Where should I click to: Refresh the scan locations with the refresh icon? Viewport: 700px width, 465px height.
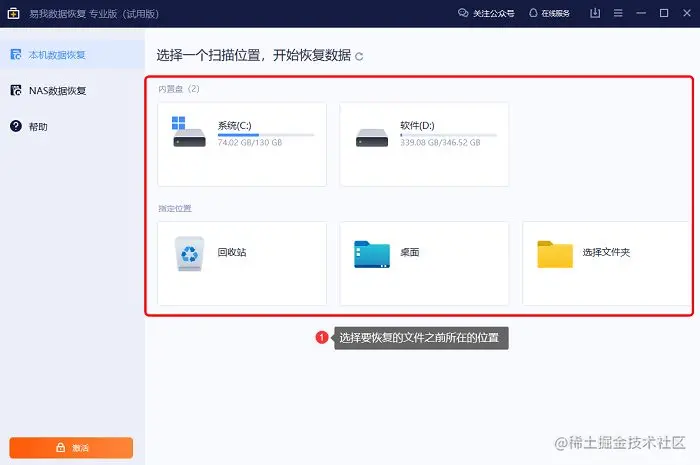pos(359,57)
